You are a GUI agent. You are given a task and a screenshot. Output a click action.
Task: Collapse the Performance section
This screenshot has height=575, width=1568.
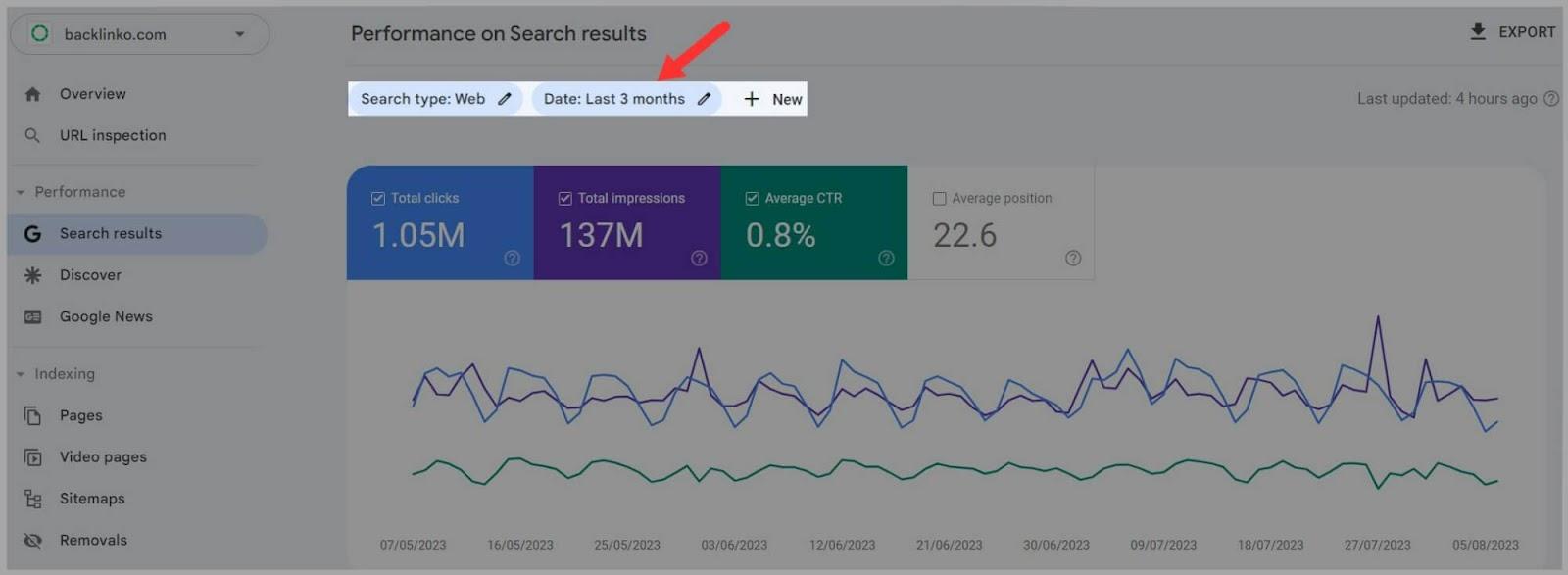click(x=21, y=192)
